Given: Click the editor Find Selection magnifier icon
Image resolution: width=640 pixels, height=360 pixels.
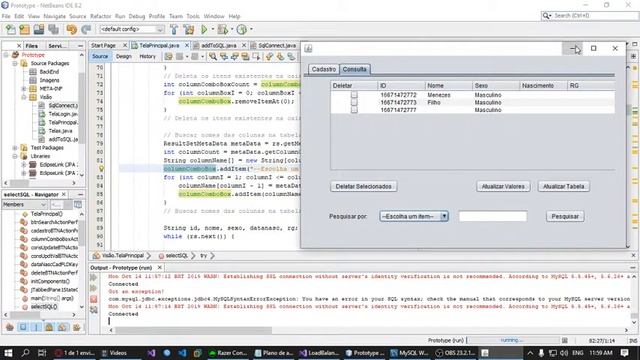Looking at the screenshot, I should pos(213,57).
